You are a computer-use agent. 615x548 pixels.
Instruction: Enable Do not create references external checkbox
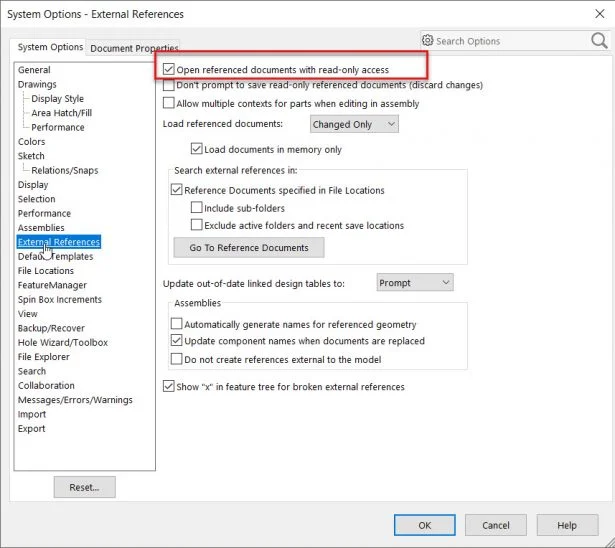click(x=177, y=358)
